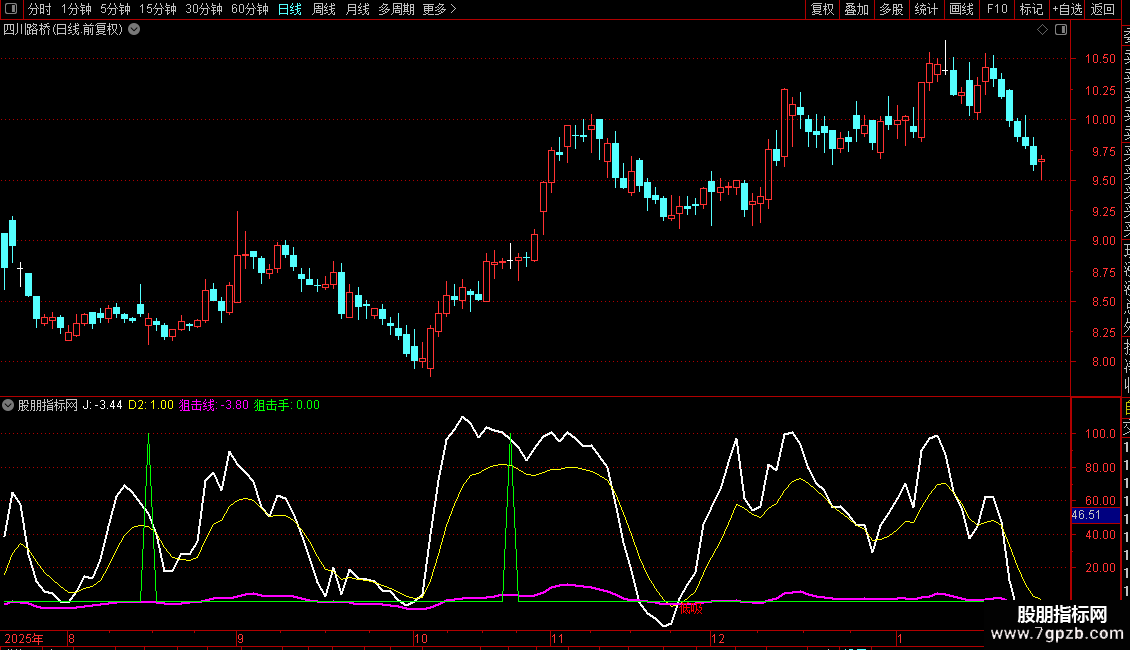This screenshot has width=1130, height=650.
Task: Click the diamond marker icon above the chart
Action: tap(1042, 30)
